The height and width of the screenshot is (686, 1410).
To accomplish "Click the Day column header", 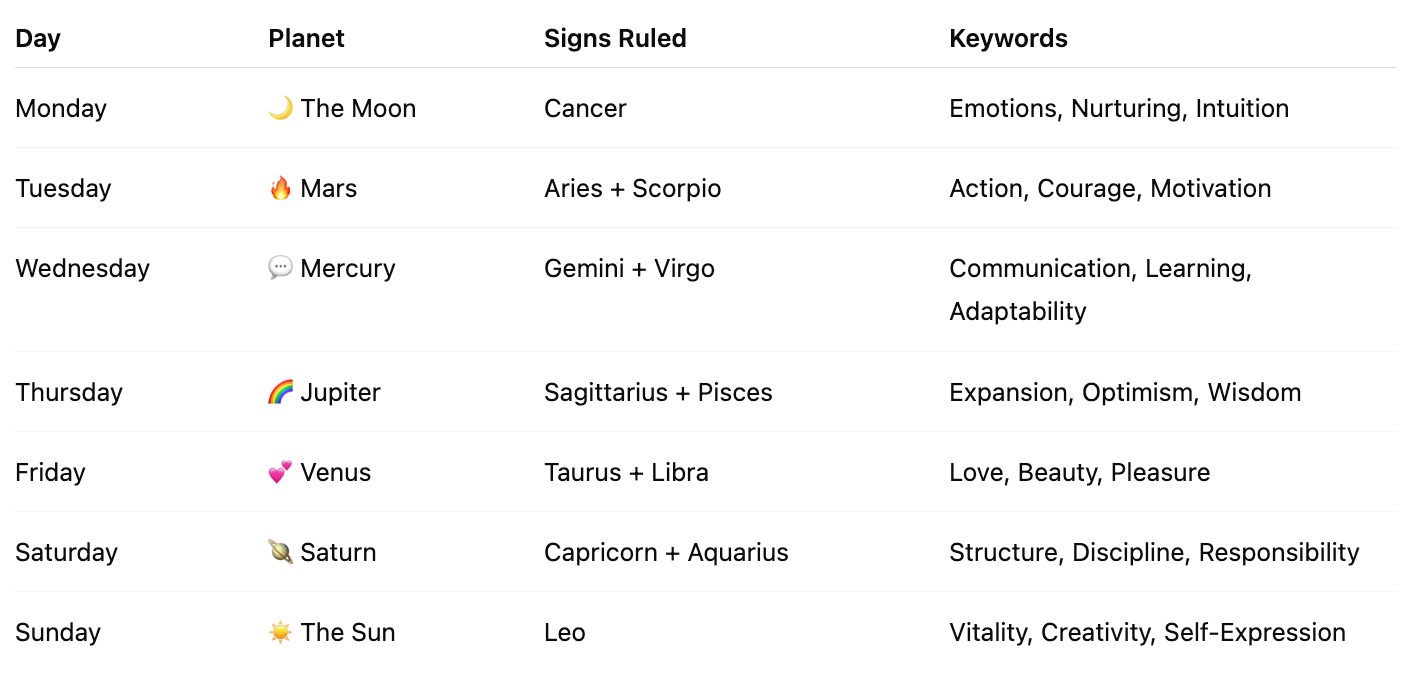I will click(x=38, y=38).
